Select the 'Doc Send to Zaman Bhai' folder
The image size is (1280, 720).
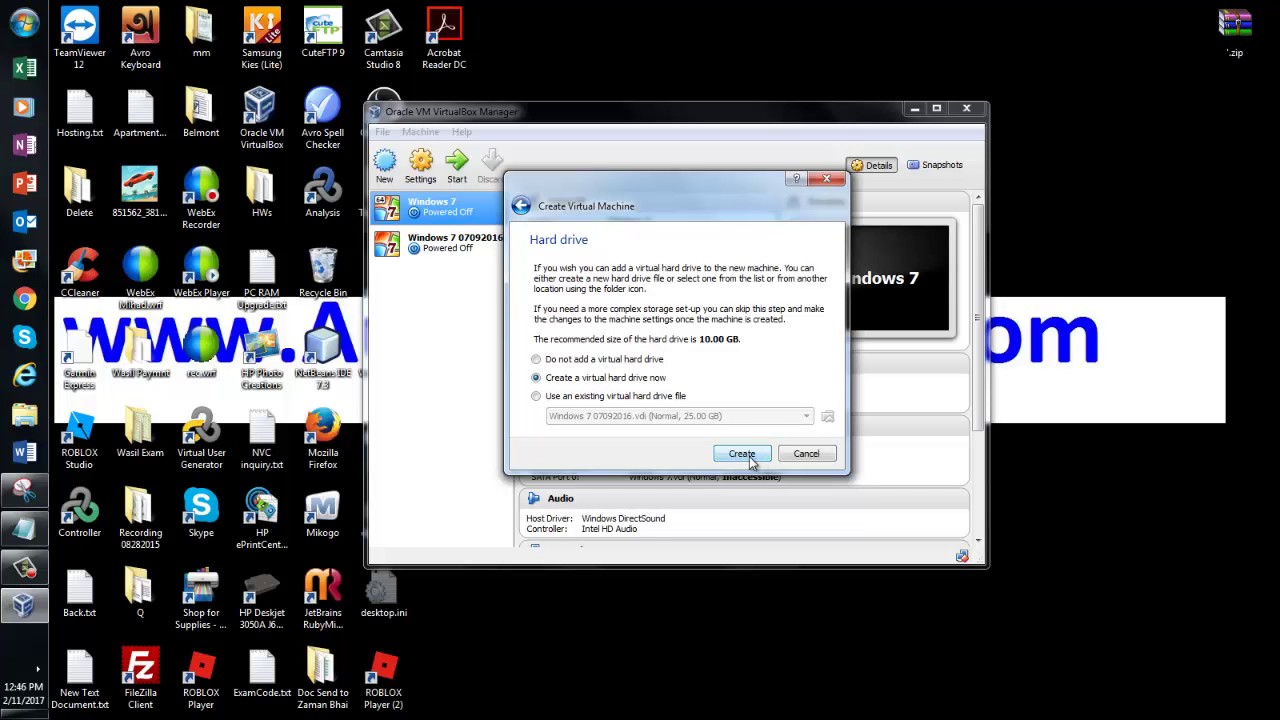[323, 679]
